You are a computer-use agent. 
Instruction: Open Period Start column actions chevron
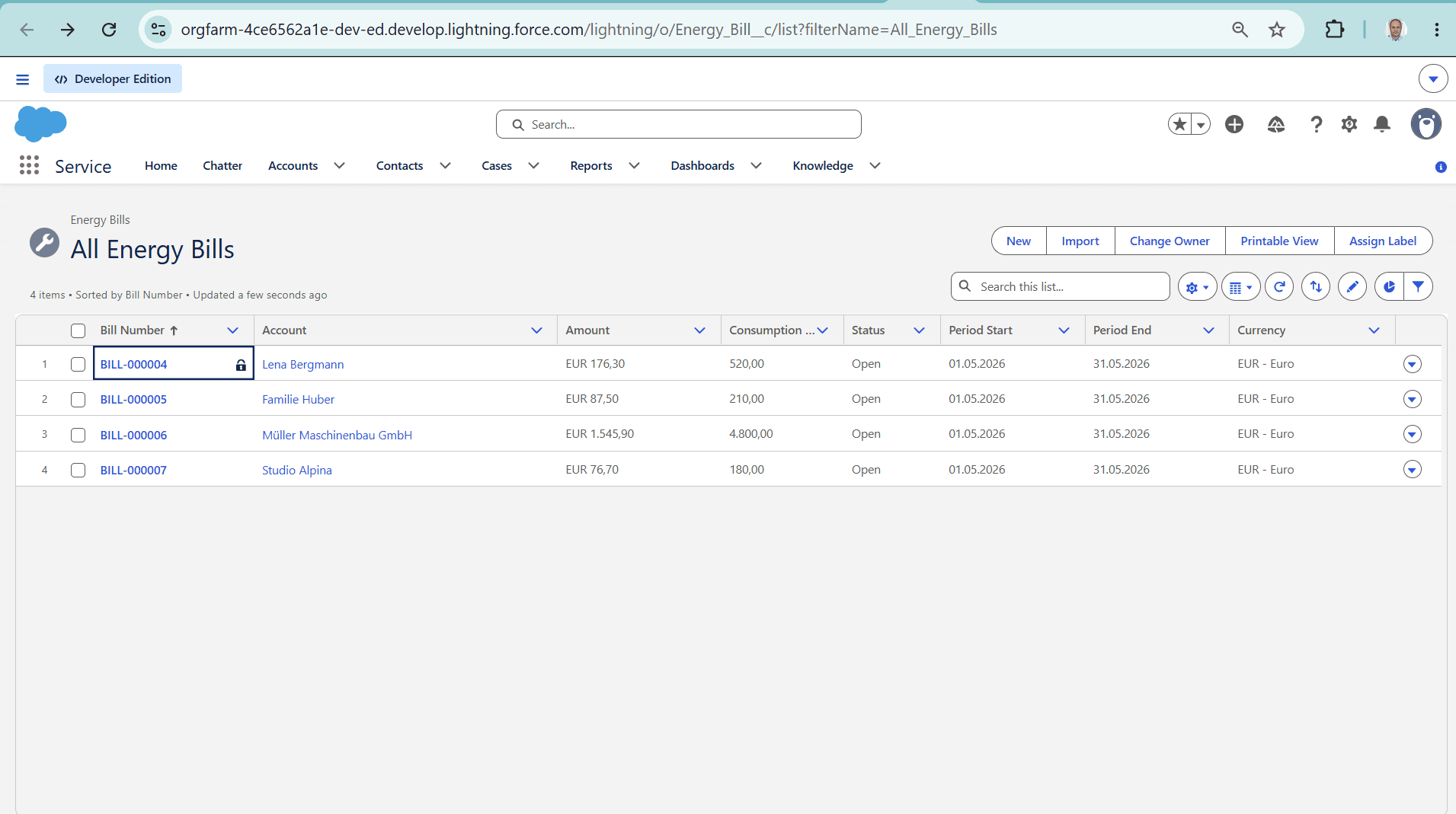click(1064, 330)
